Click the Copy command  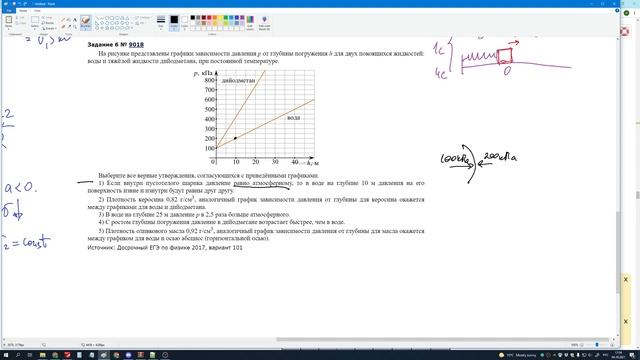click(20, 23)
